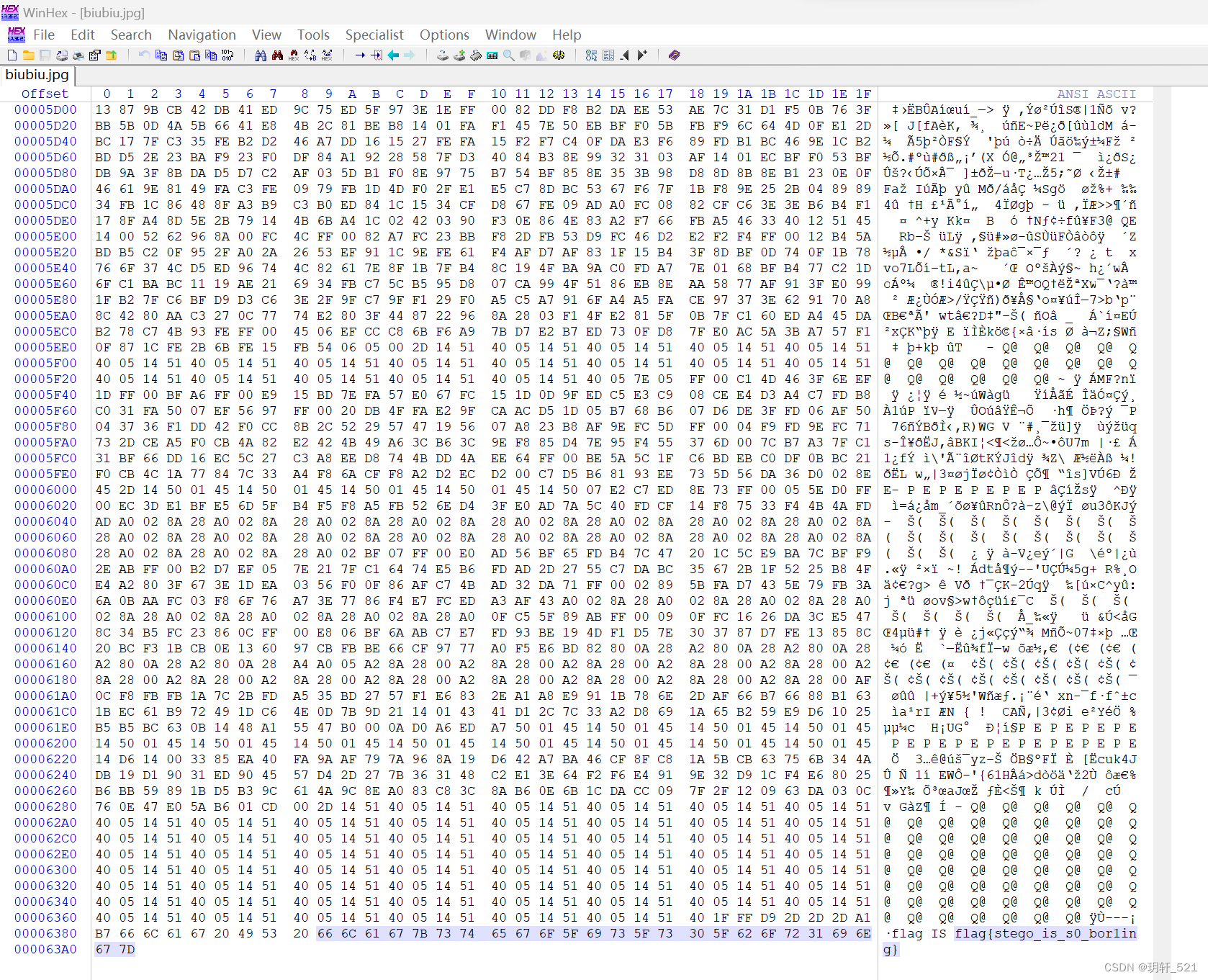
Task: Click the Open Disk icon
Action: [443, 55]
